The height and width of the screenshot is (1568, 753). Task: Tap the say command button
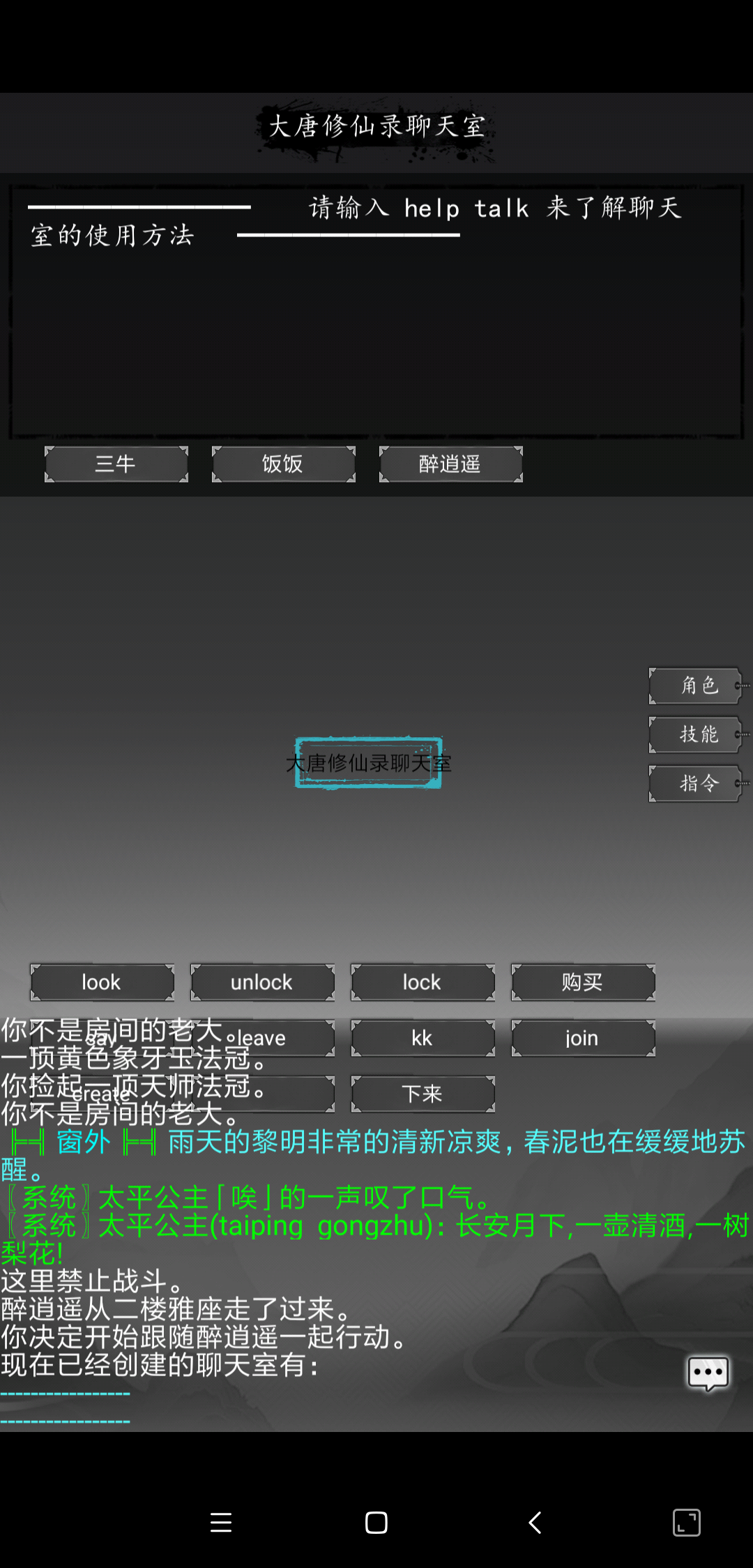[x=102, y=1039]
